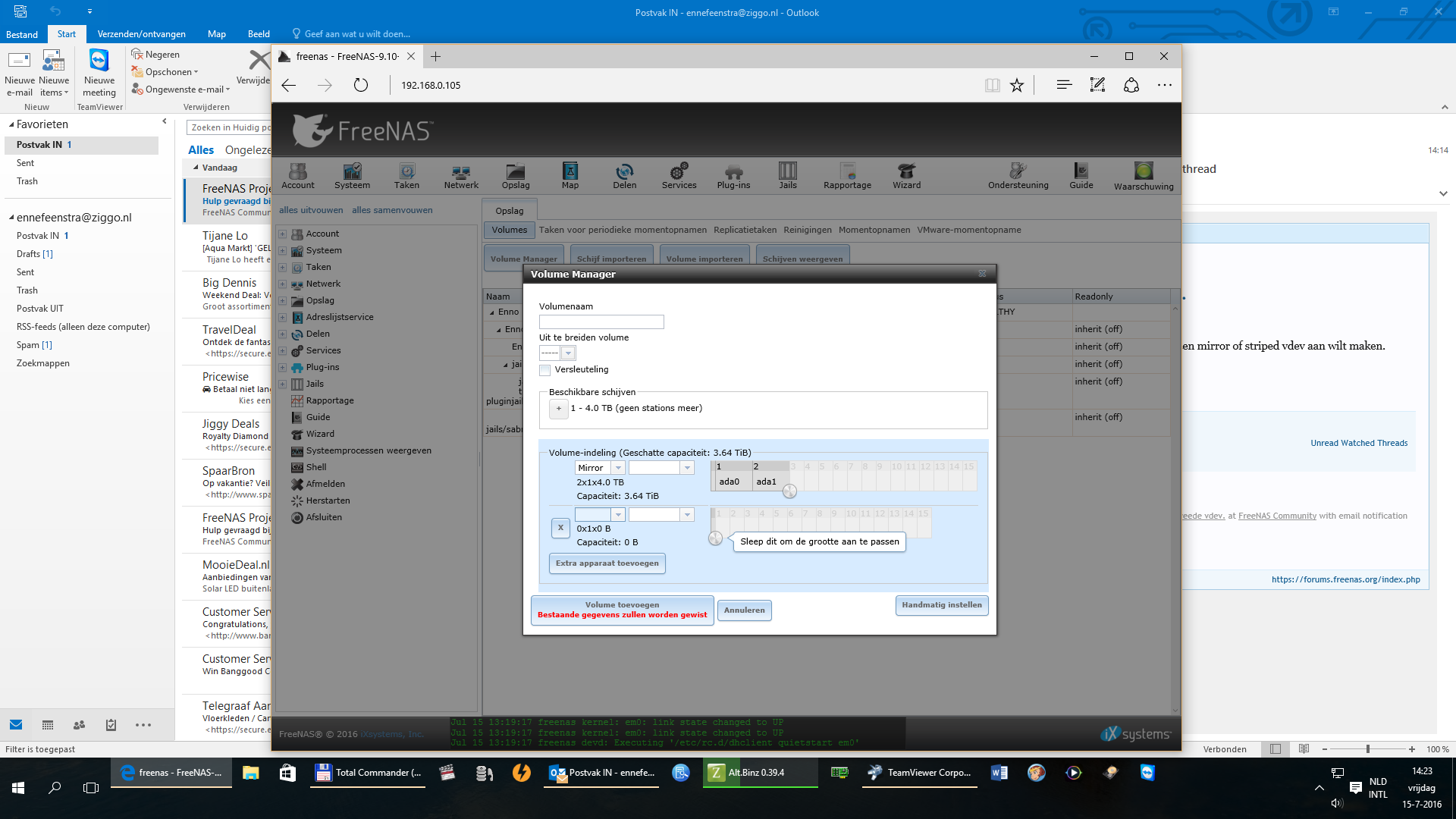Click the Handmatig instellen button
Image resolution: width=1456 pixels, height=819 pixels.
(x=942, y=605)
